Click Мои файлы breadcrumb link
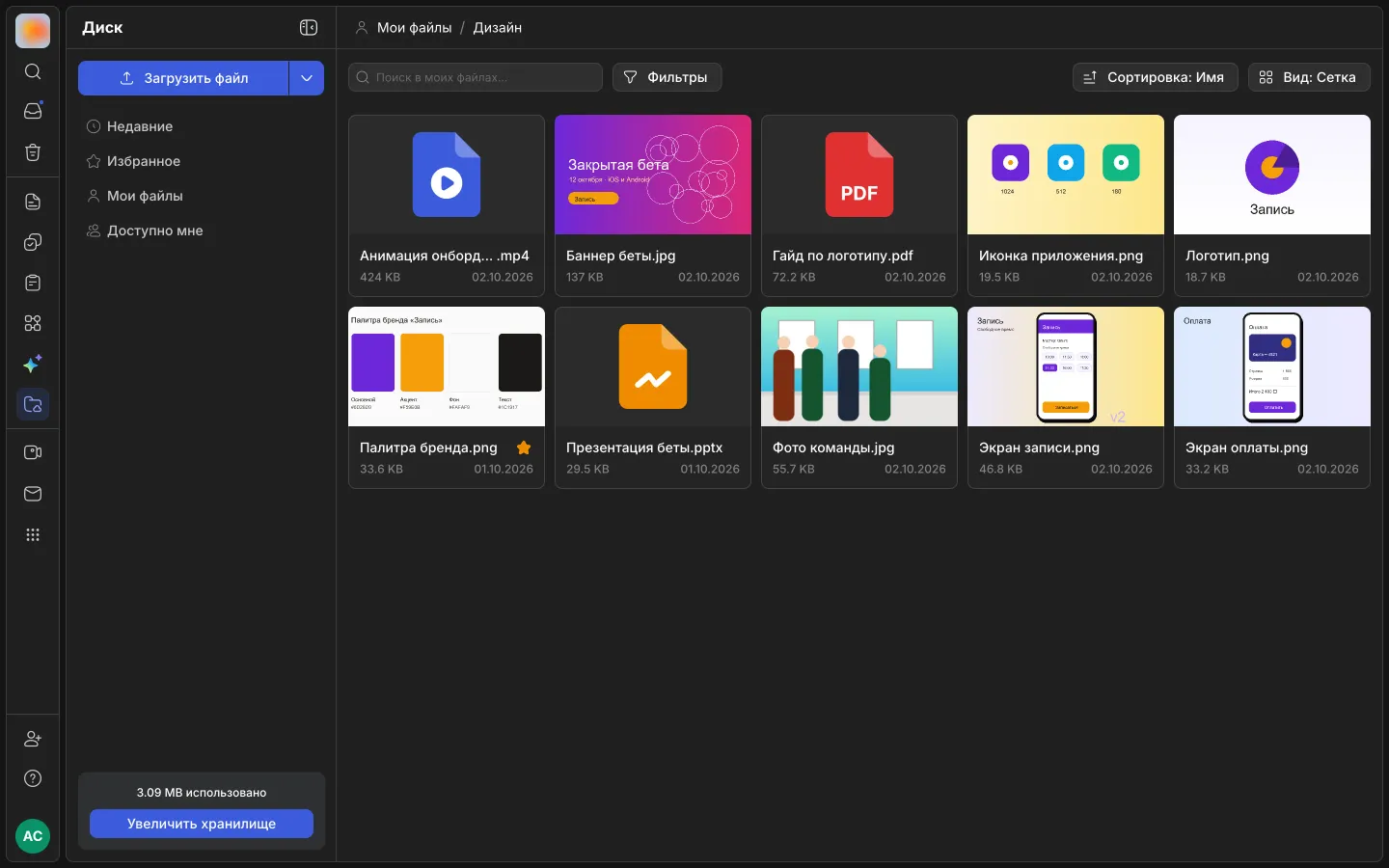This screenshot has width=1389, height=868. tap(414, 28)
